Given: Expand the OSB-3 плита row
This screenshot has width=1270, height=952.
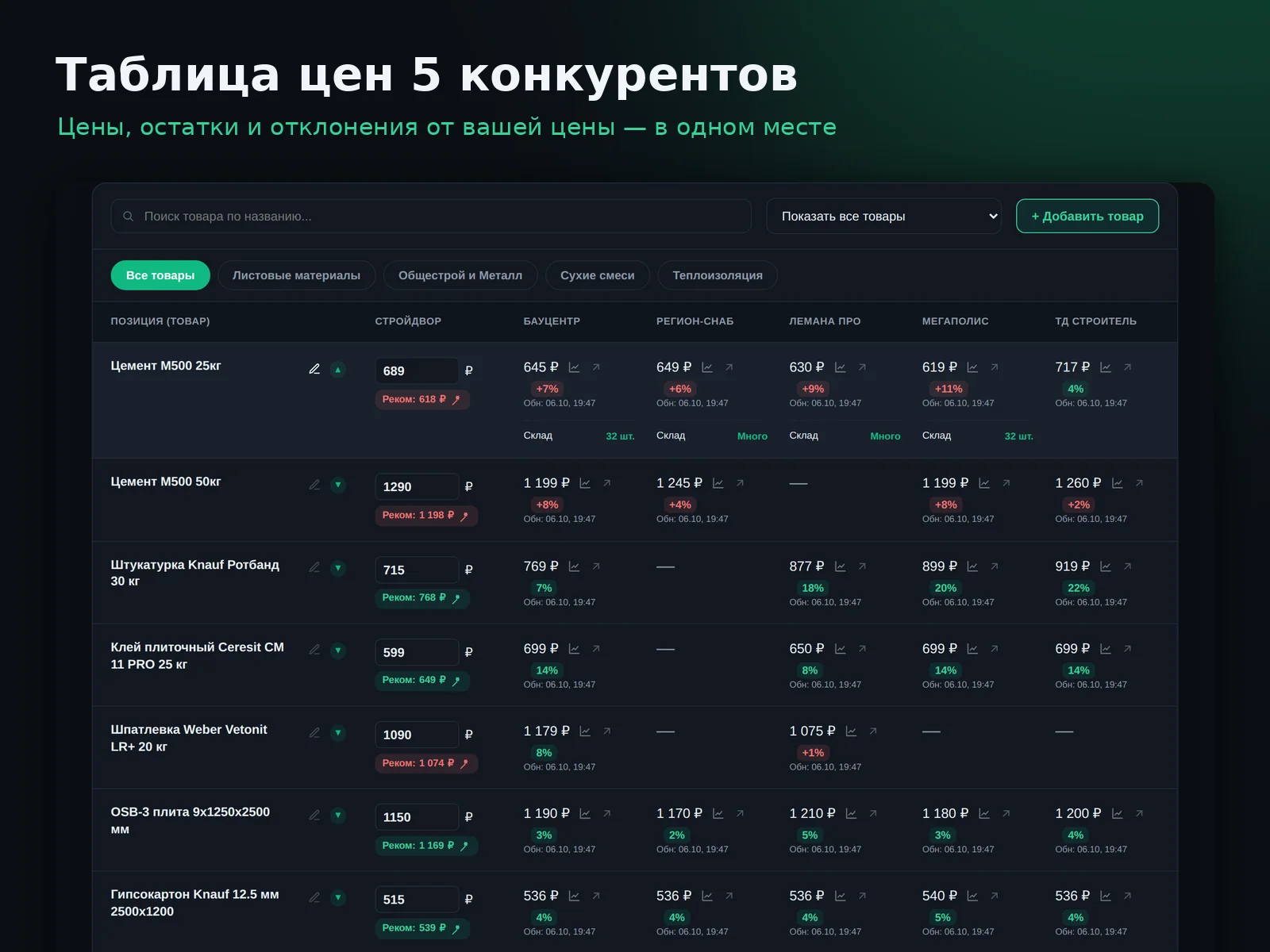Looking at the screenshot, I should pyautogui.click(x=338, y=816).
